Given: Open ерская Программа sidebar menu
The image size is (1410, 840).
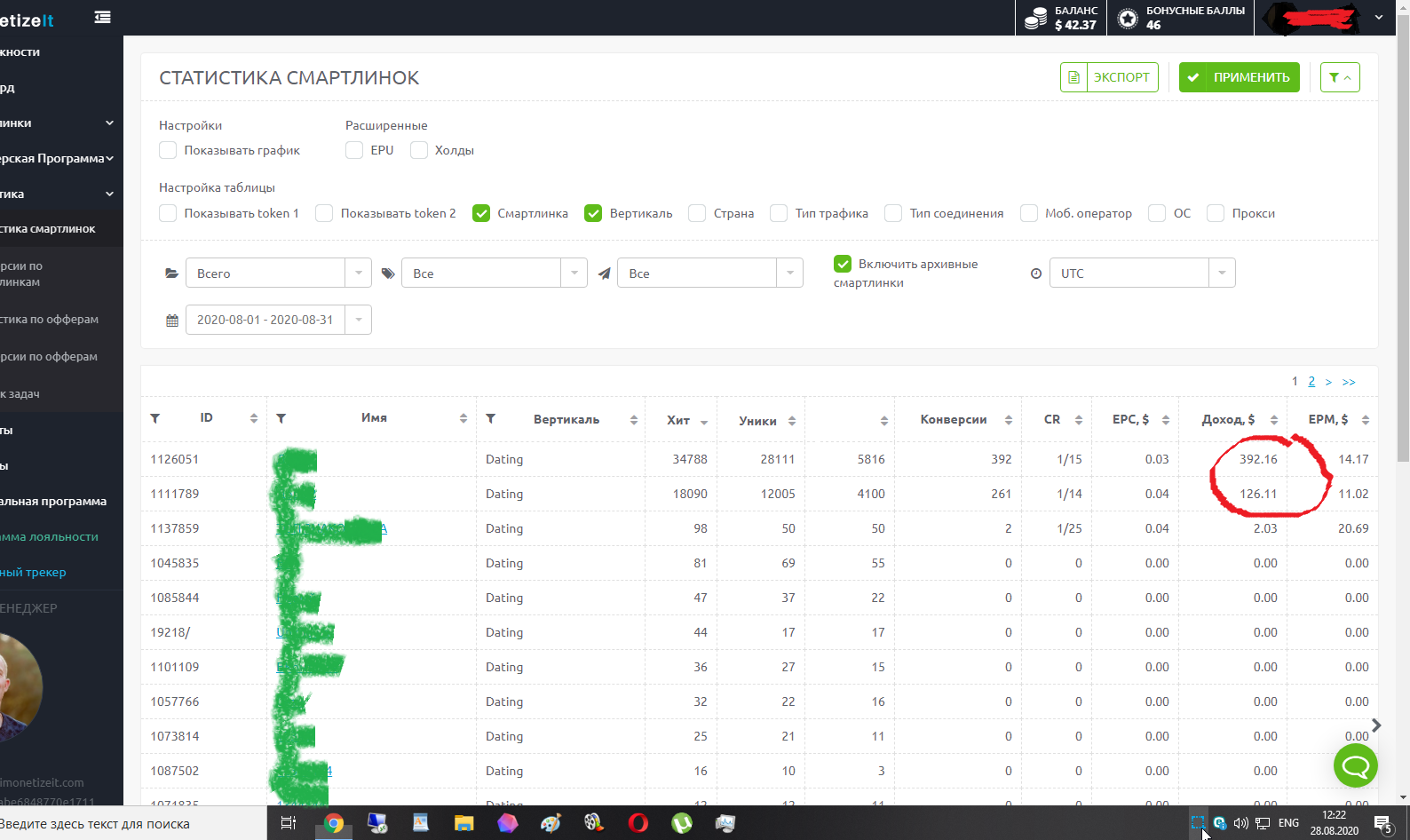Looking at the screenshot, I should (x=59, y=158).
